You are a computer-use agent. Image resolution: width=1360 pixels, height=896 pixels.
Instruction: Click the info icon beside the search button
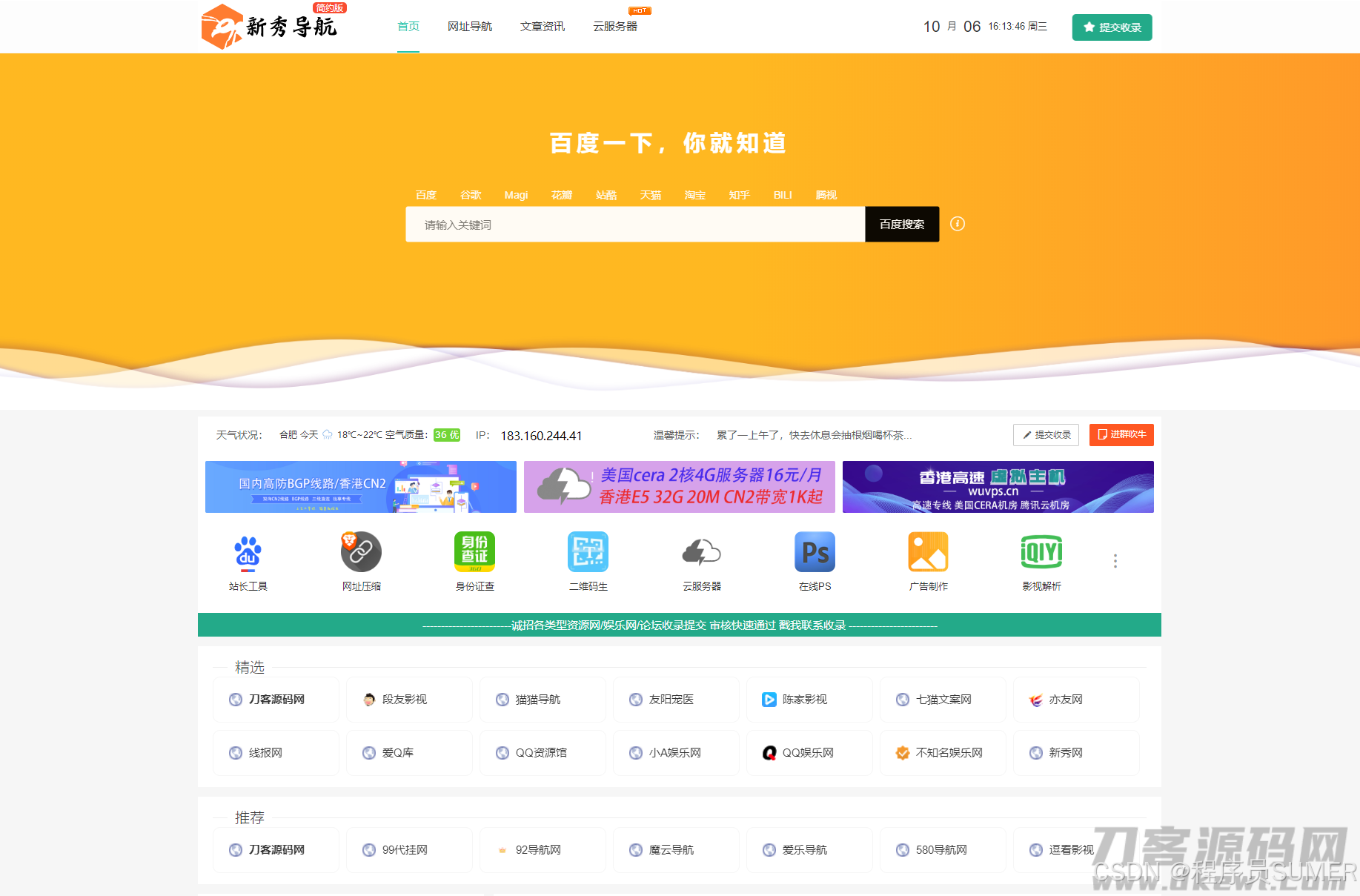click(958, 224)
